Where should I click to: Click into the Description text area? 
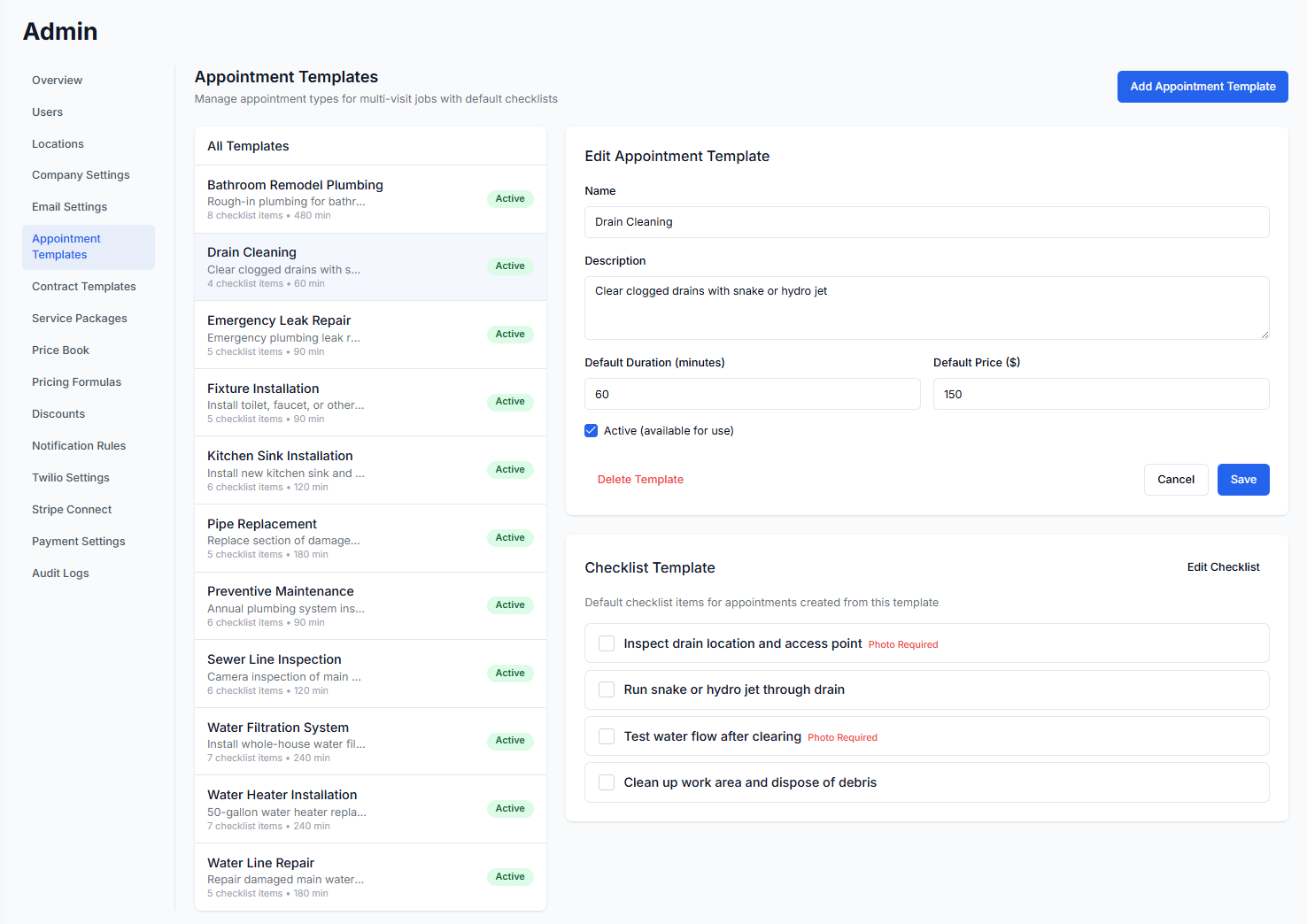click(x=927, y=308)
